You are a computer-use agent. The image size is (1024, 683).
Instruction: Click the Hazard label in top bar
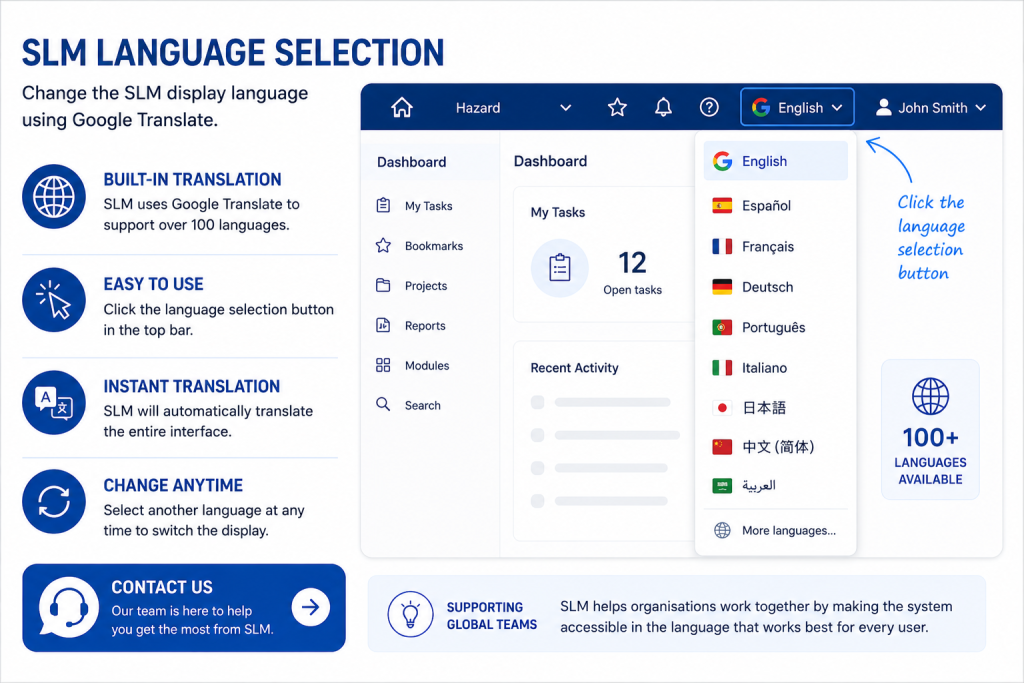click(x=478, y=108)
